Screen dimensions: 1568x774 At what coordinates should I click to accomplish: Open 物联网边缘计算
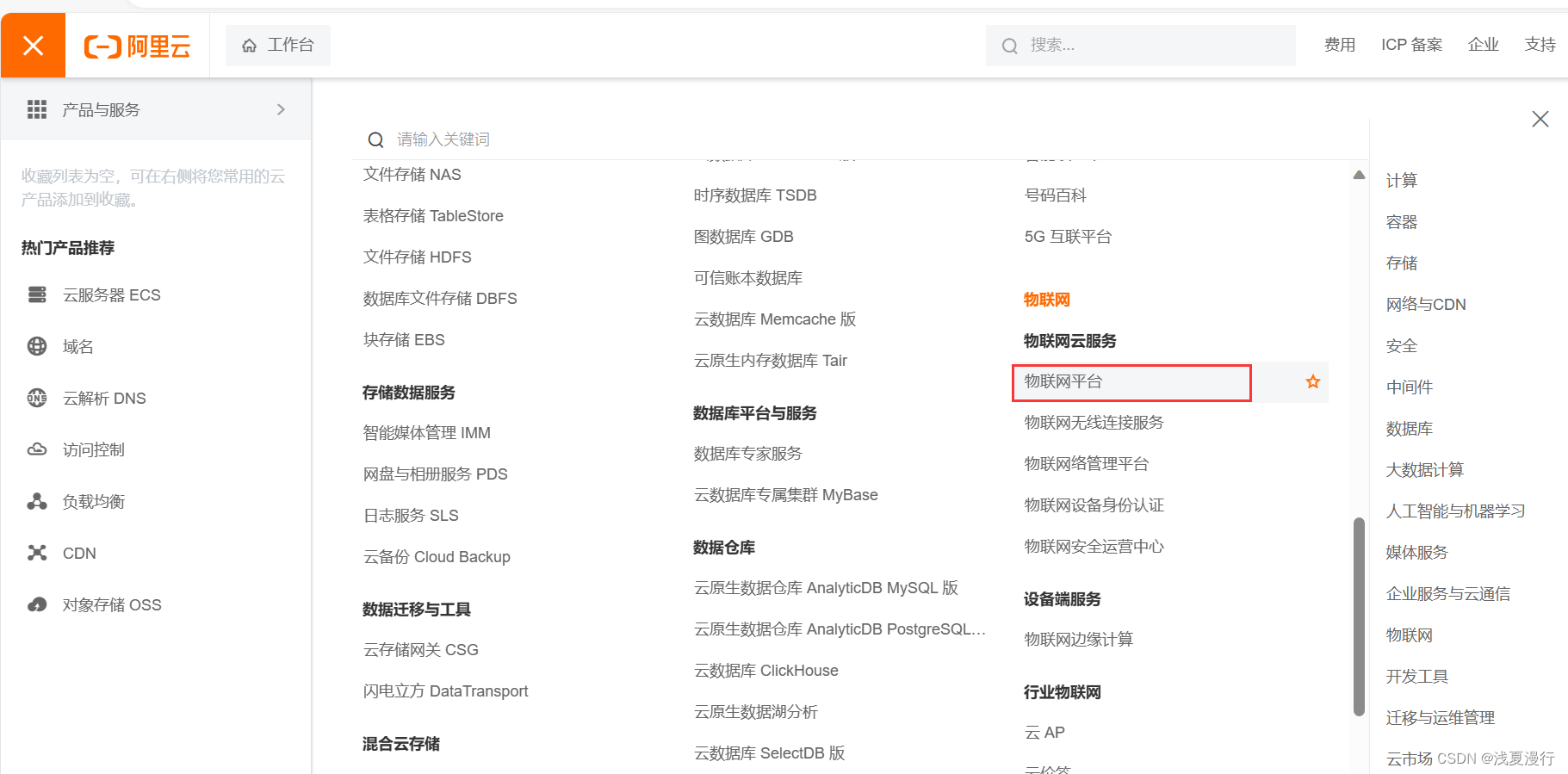pyautogui.click(x=1078, y=639)
